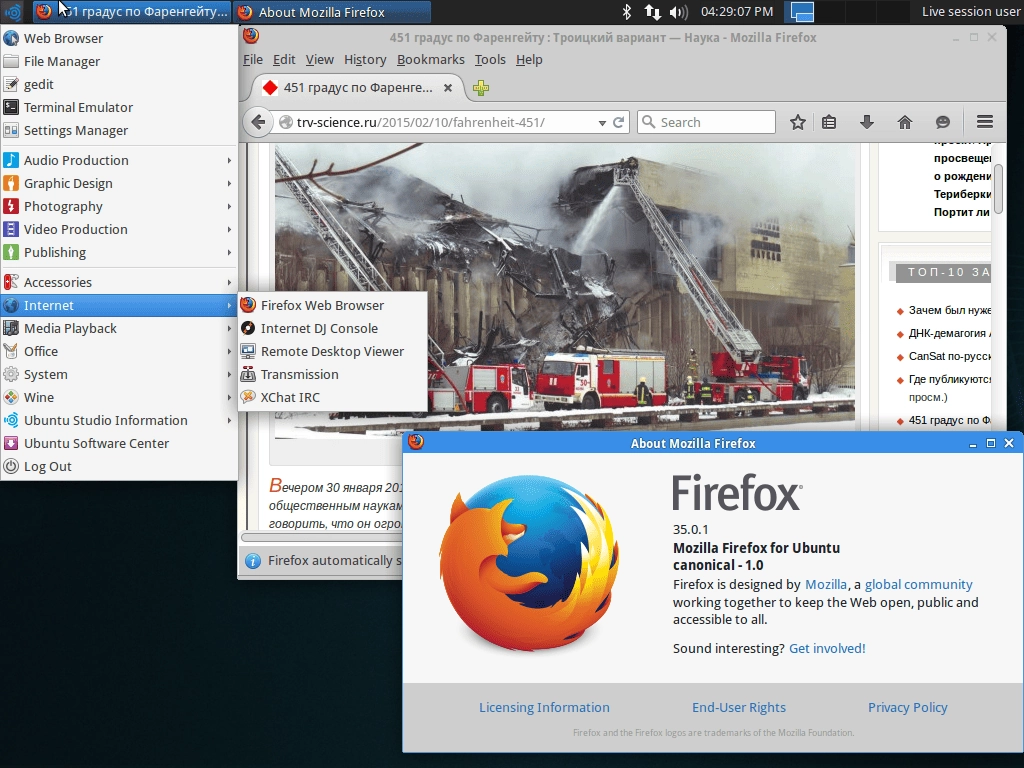
Task: Open Terminal Emulator from the menu
Action: pyautogui.click(x=119, y=107)
